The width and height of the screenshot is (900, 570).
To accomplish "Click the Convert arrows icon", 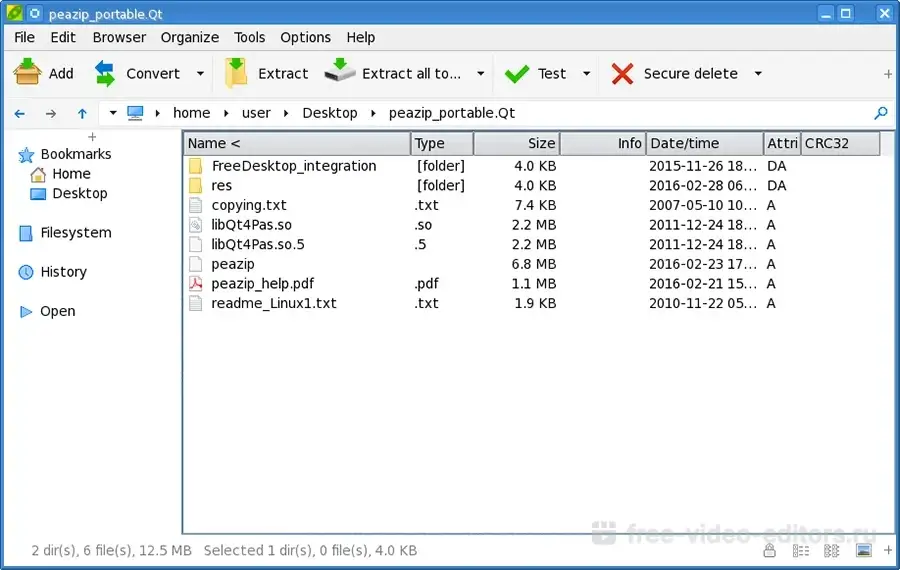I will 105,73.
